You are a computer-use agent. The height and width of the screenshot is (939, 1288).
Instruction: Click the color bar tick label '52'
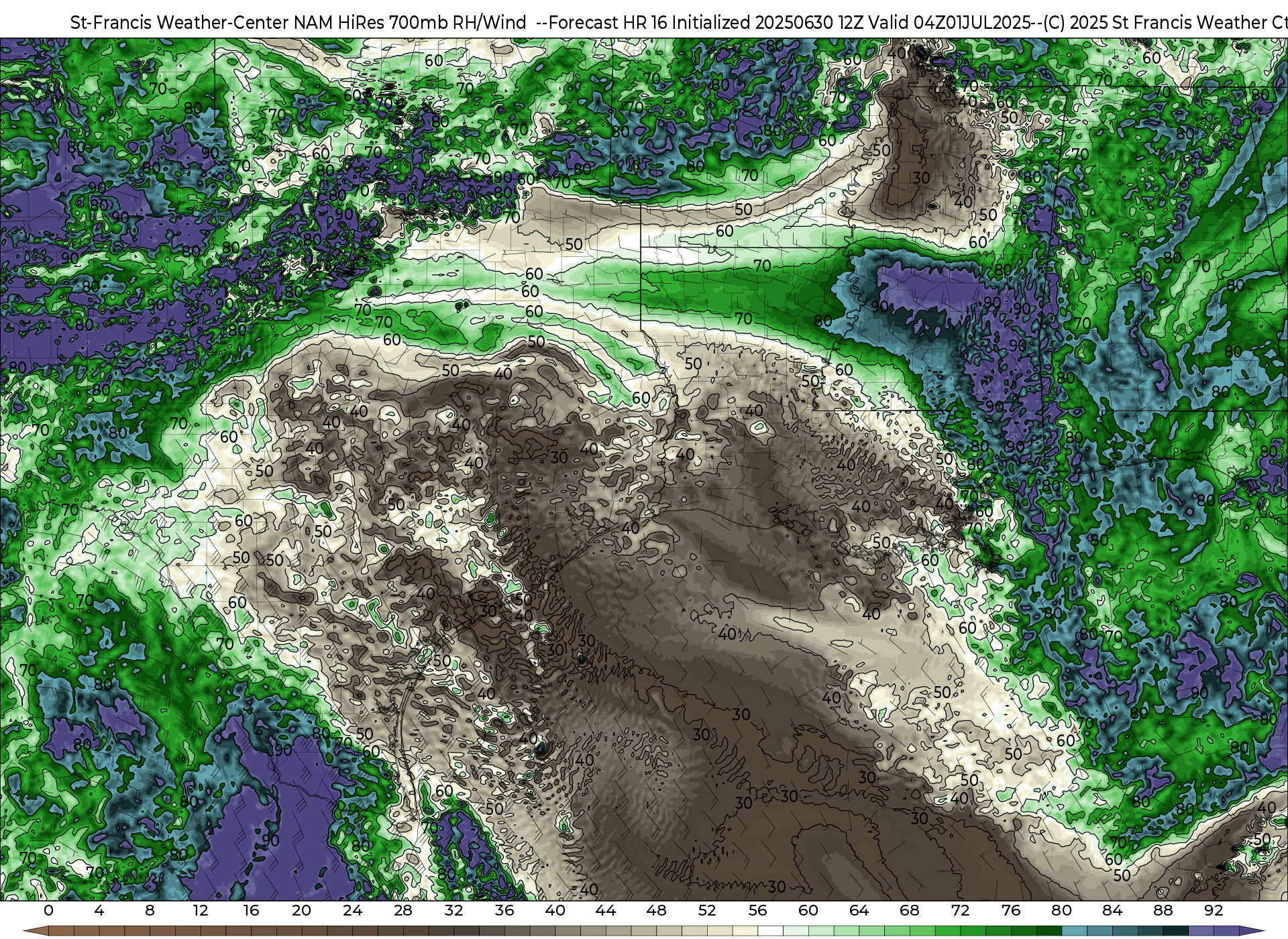coord(707,911)
